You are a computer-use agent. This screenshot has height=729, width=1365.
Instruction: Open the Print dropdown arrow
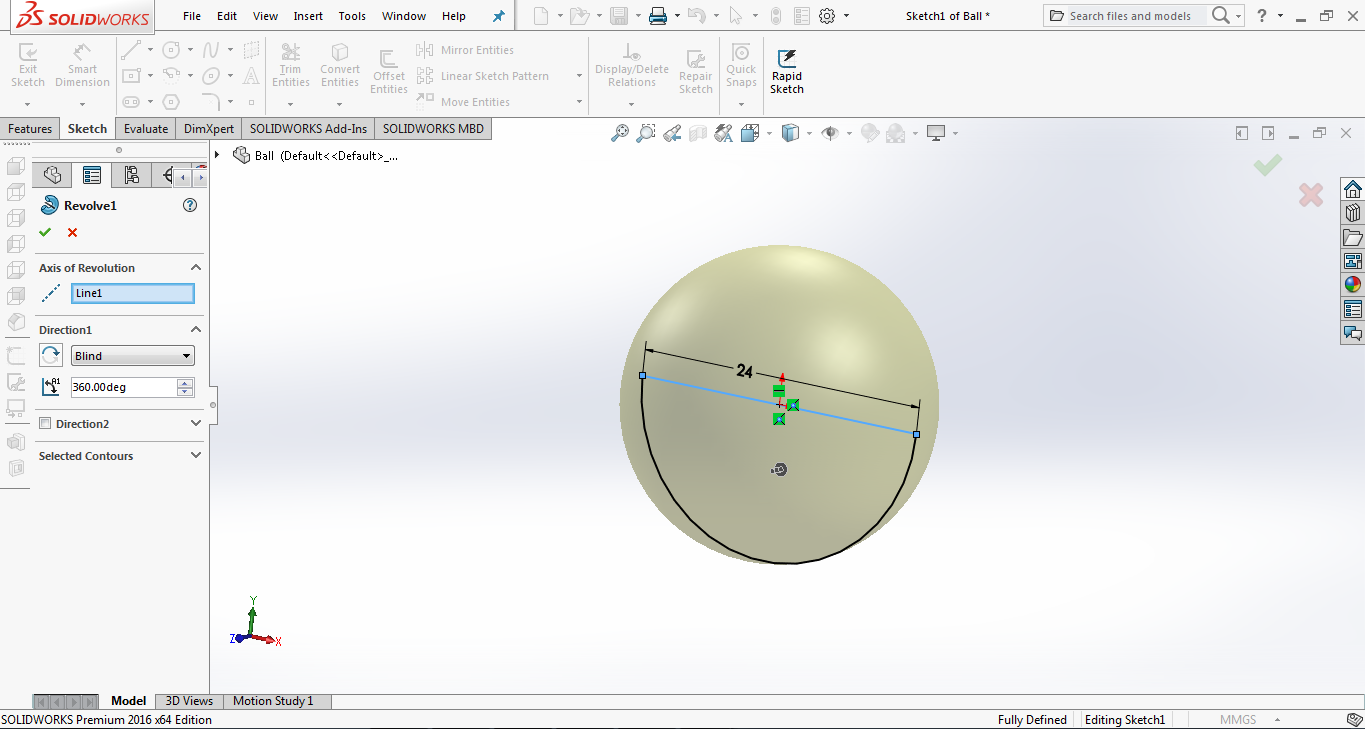[677, 16]
